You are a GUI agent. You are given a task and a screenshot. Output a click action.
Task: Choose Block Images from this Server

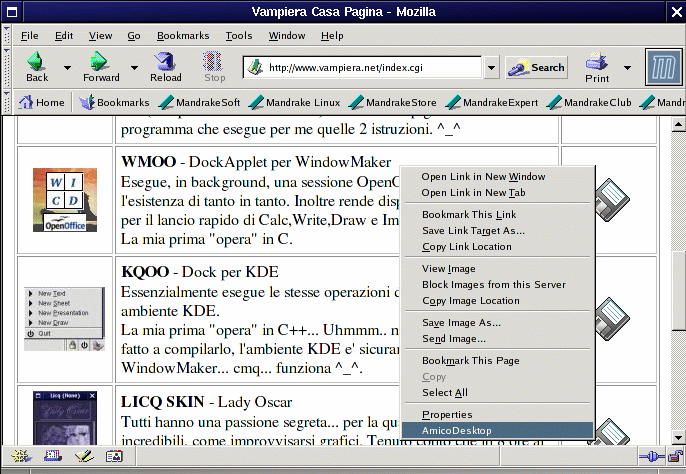[497, 284]
